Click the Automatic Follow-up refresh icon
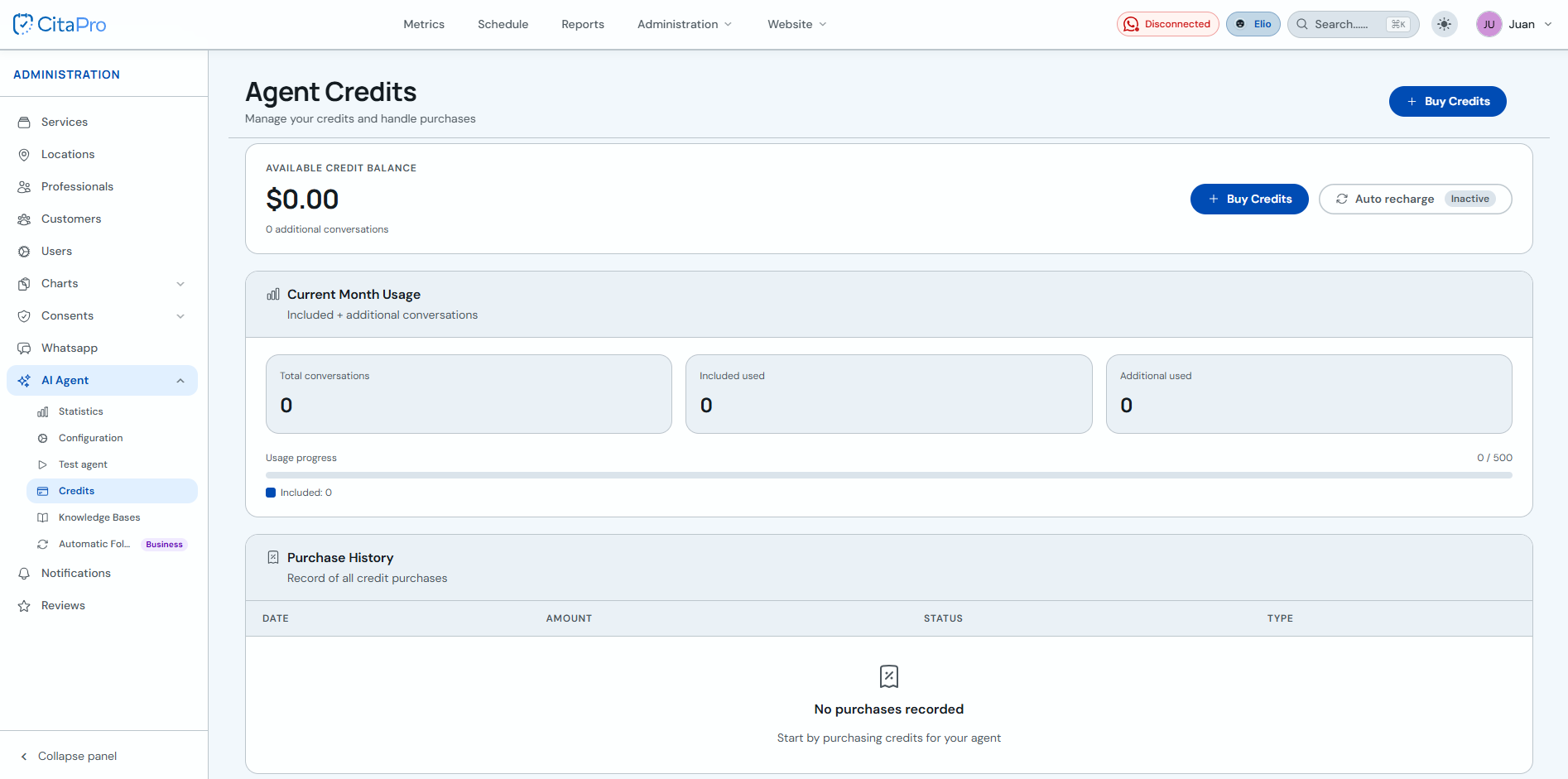This screenshot has width=1568, height=779. point(43,544)
